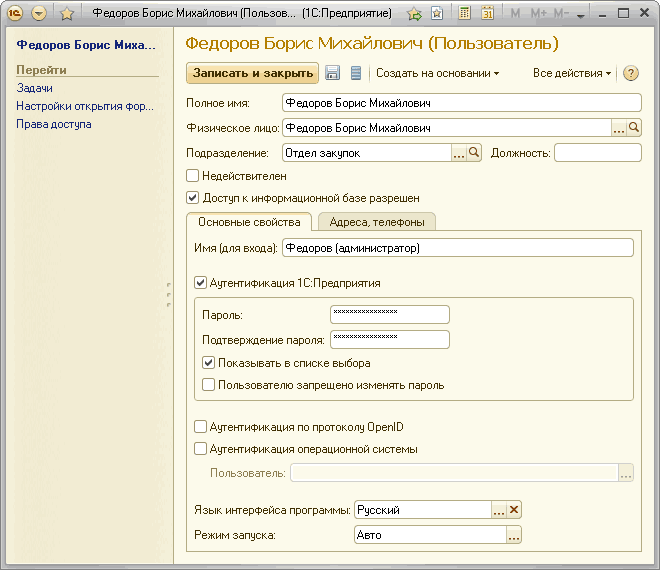Open help via the question mark icon
The image size is (660, 570).
tap(630, 73)
